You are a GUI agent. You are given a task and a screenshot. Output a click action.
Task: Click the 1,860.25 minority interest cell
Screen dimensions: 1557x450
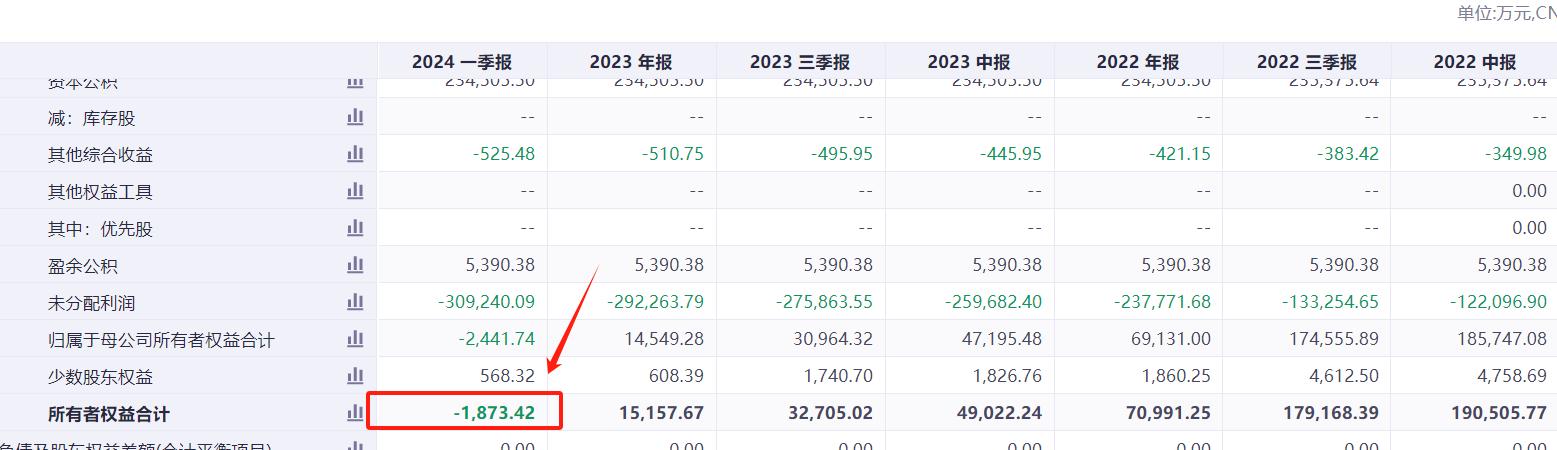pyautogui.click(x=1177, y=377)
